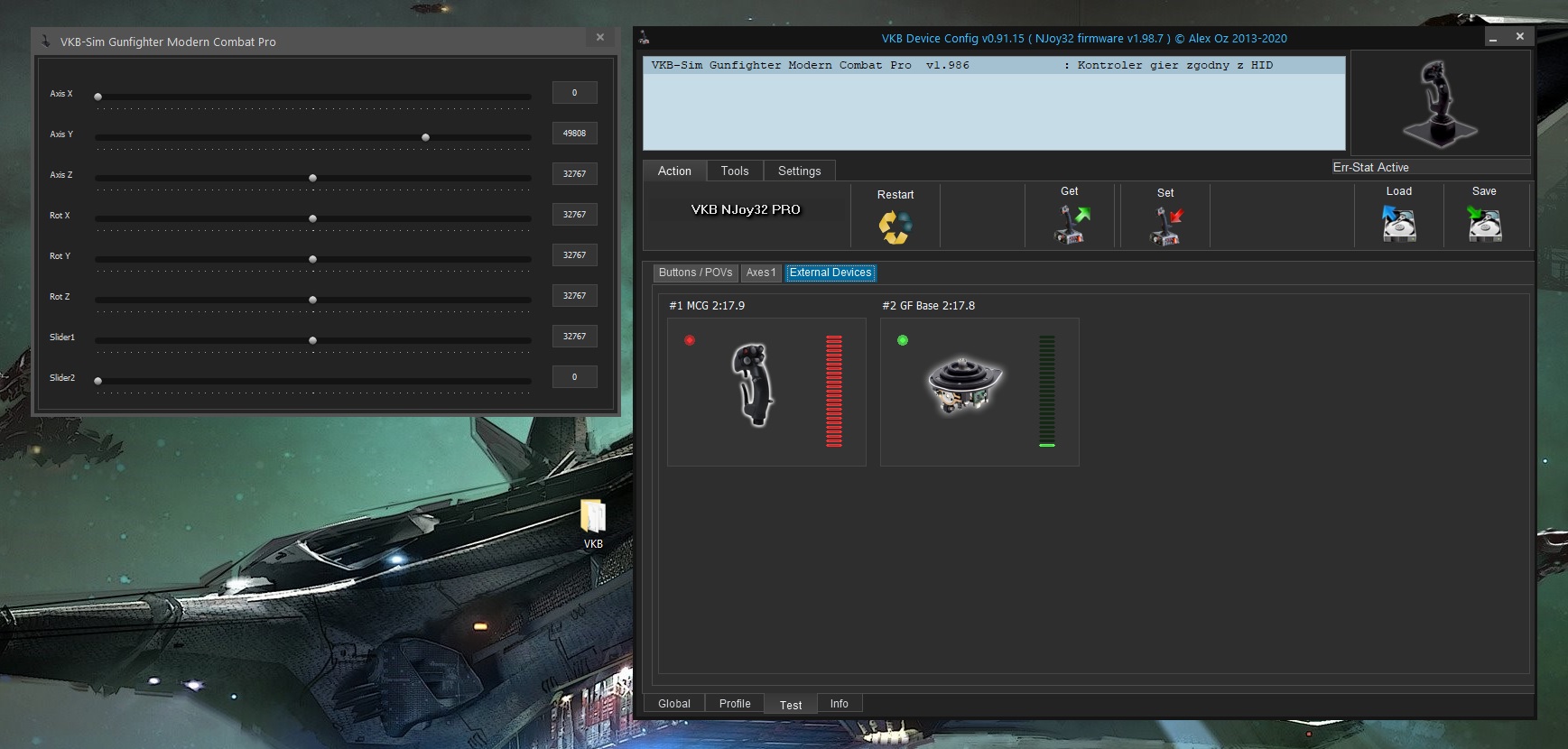The image size is (1568, 749).
Task: Minimize the VKB Device Config window
Action: pyautogui.click(x=1493, y=37)
